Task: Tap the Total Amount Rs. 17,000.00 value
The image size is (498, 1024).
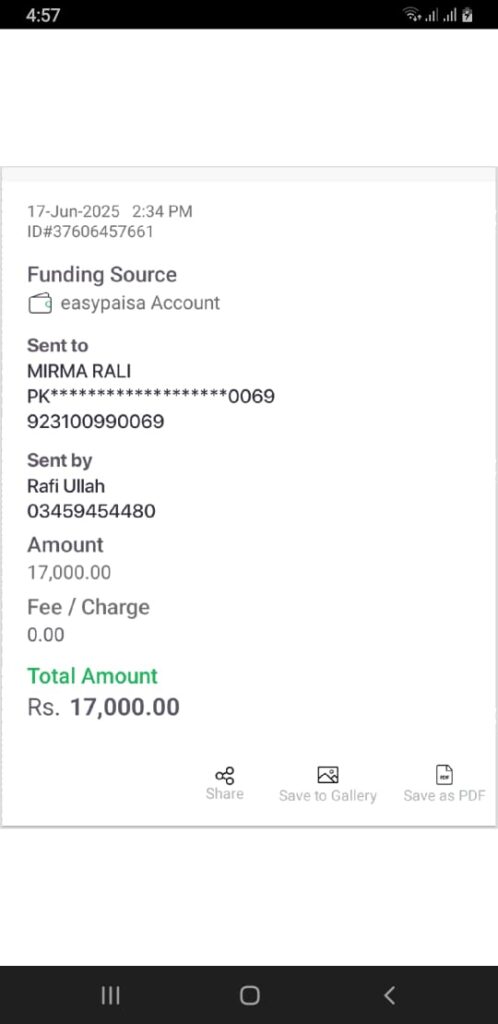Action: [x=103, y=707]
